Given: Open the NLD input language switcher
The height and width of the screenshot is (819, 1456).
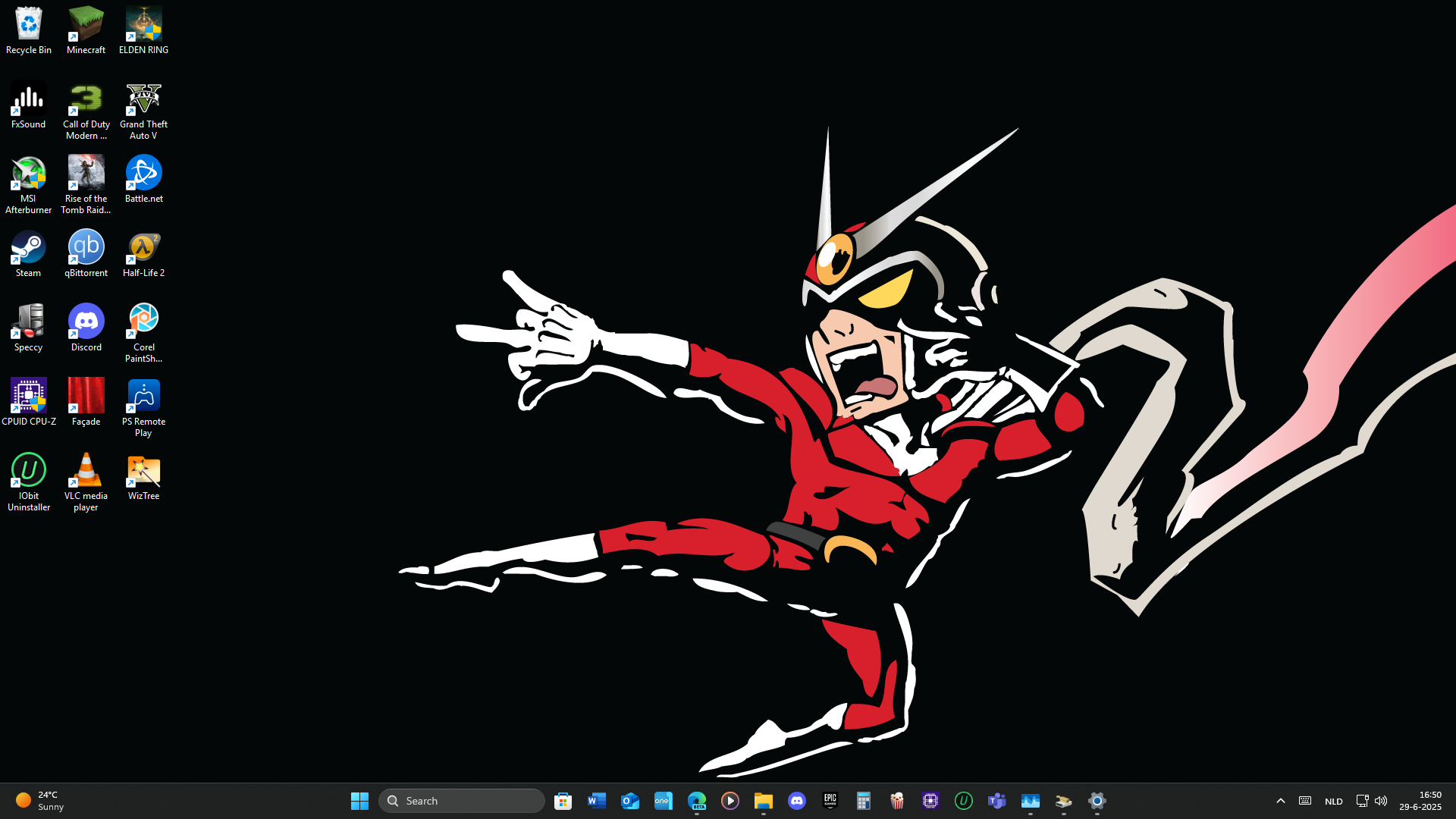Looking at the screenshot, I should click(x=1334, y=801).
